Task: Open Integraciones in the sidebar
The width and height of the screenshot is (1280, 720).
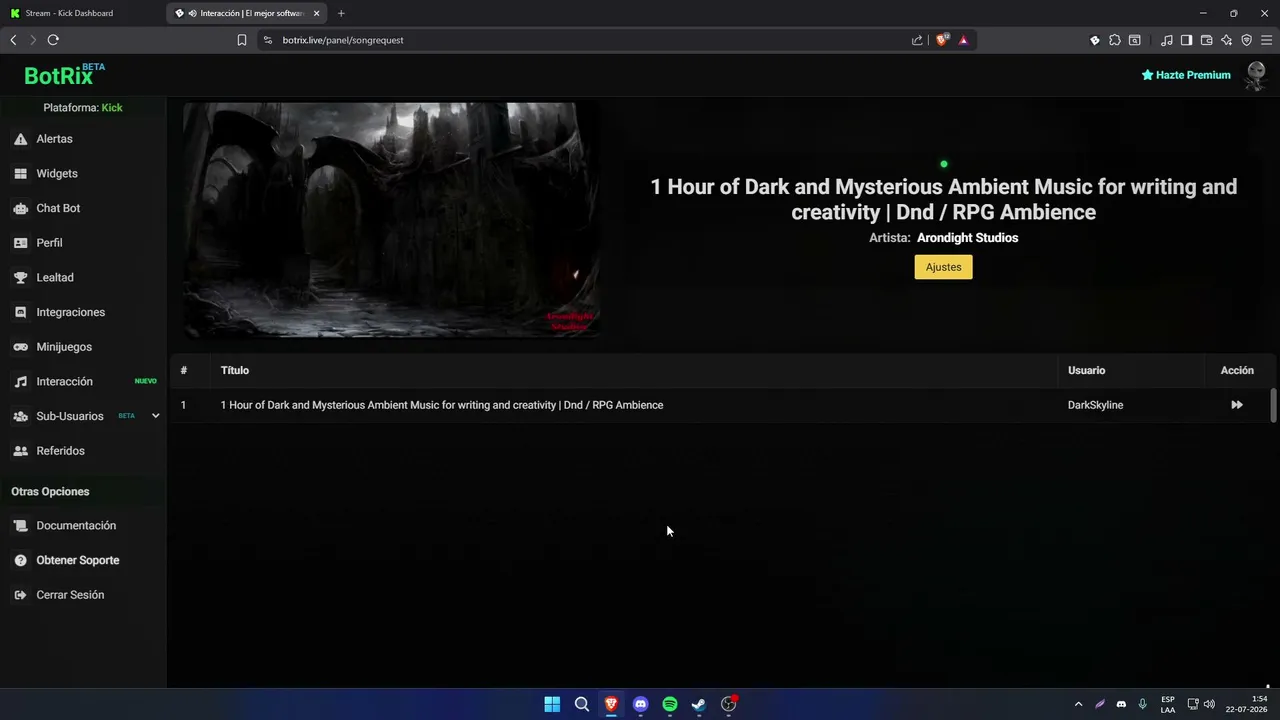Action: point(70,312)
